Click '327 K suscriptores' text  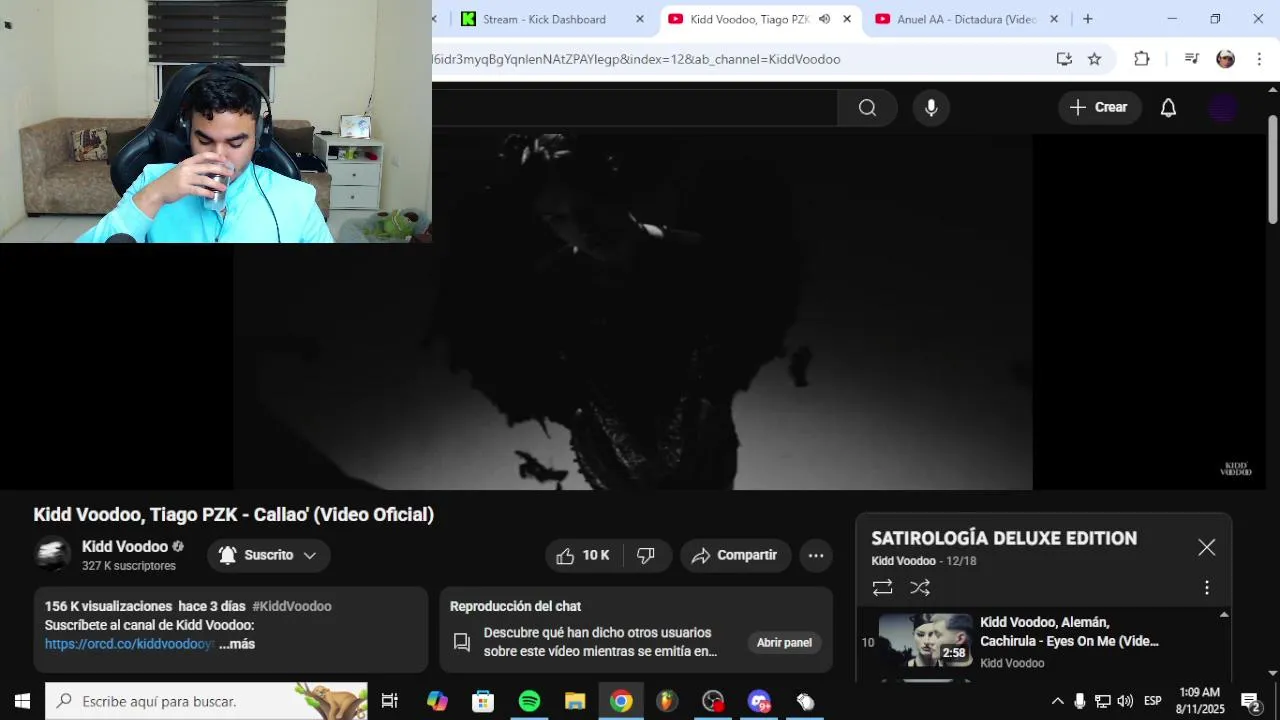[x=129, y=566]
